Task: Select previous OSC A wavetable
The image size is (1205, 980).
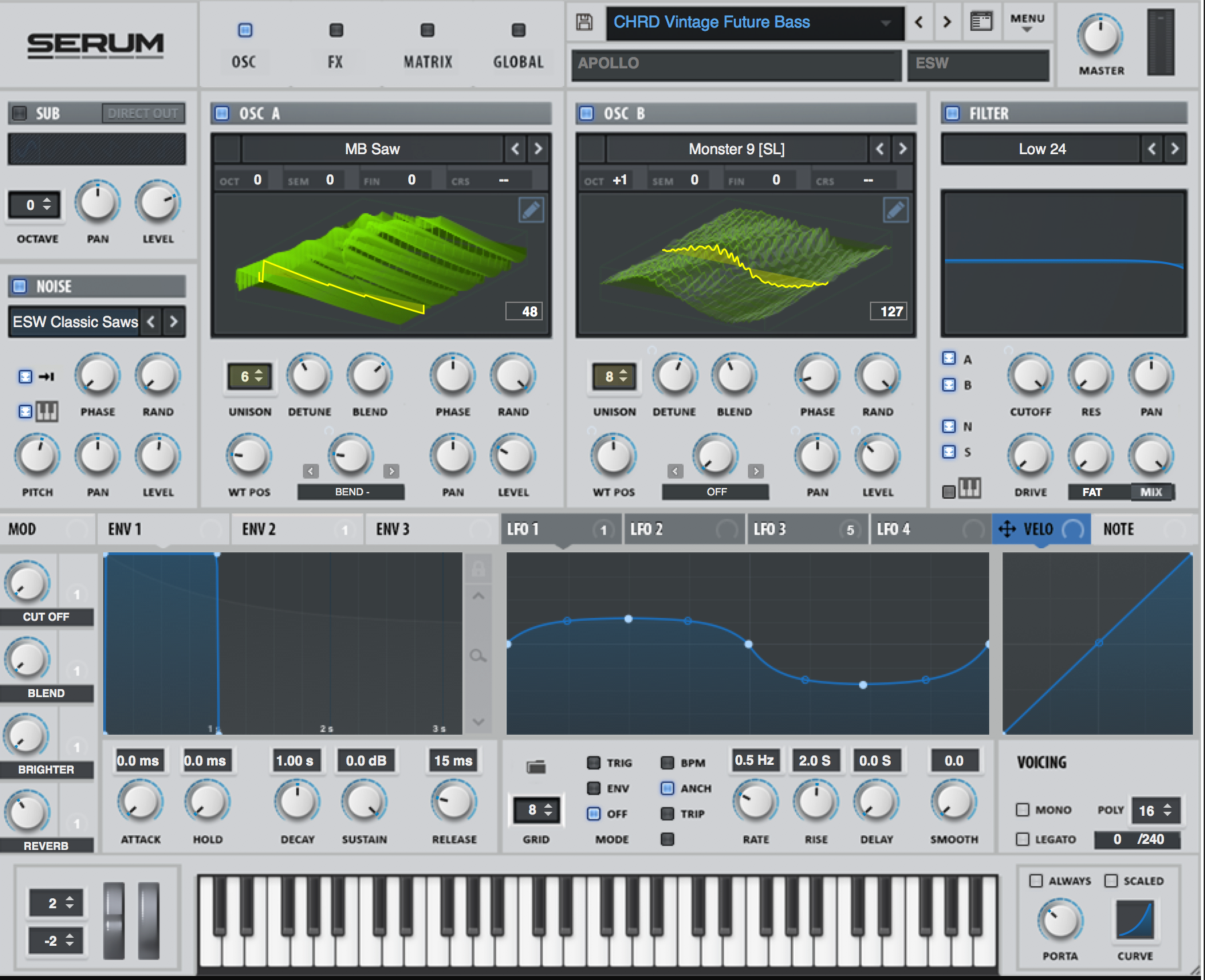Action: click(x=515, y=149)
